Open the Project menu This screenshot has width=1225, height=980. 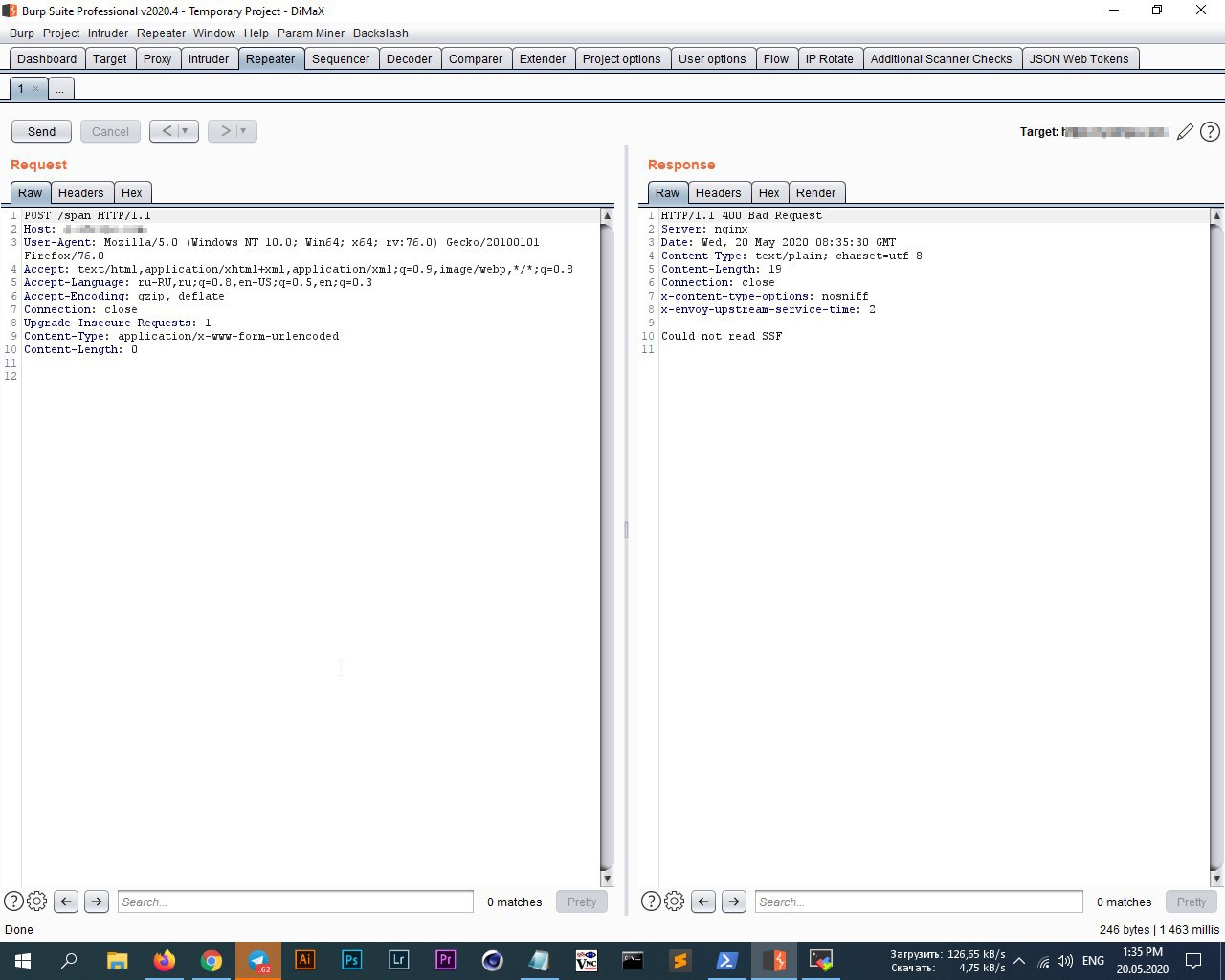click(x=61, y=33)
